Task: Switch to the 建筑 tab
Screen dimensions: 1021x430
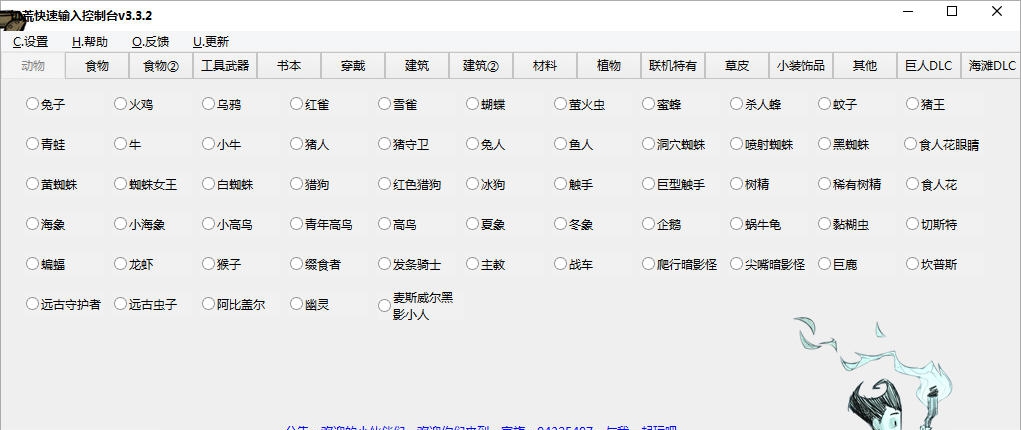Action: coord(417,66)
